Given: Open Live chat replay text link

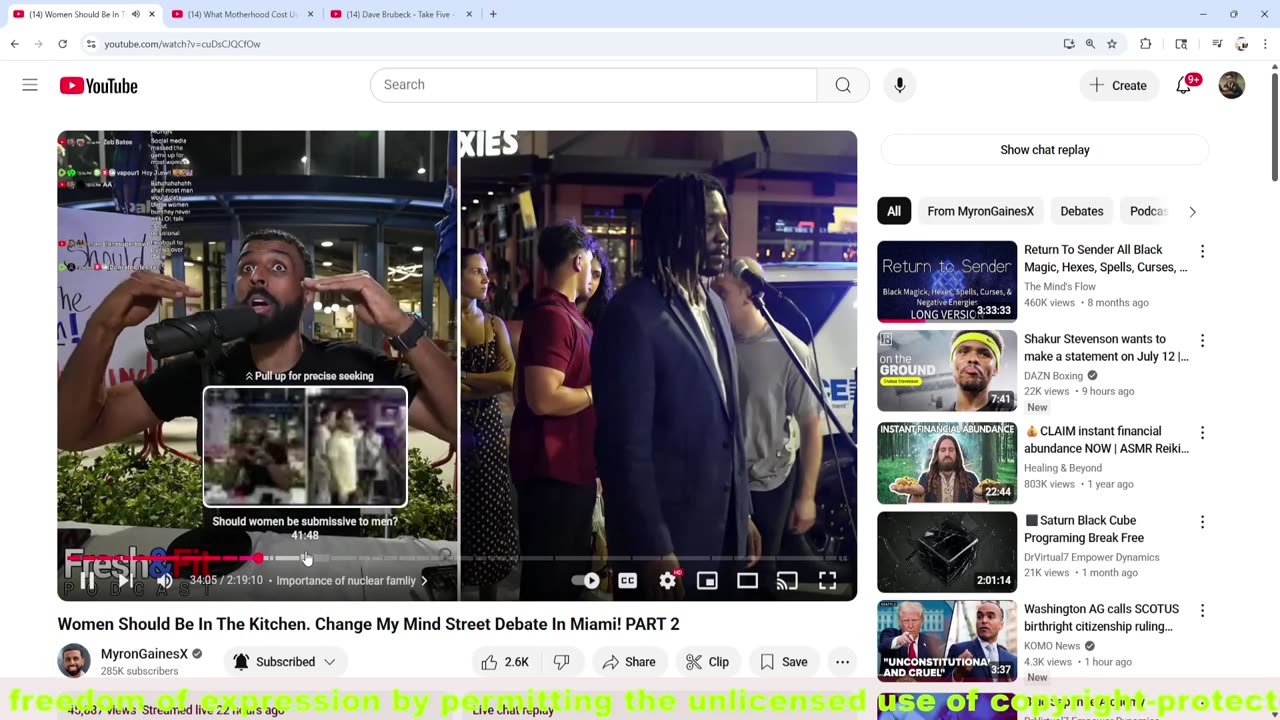Looking at the screenshot, I should tap(513, 710).
